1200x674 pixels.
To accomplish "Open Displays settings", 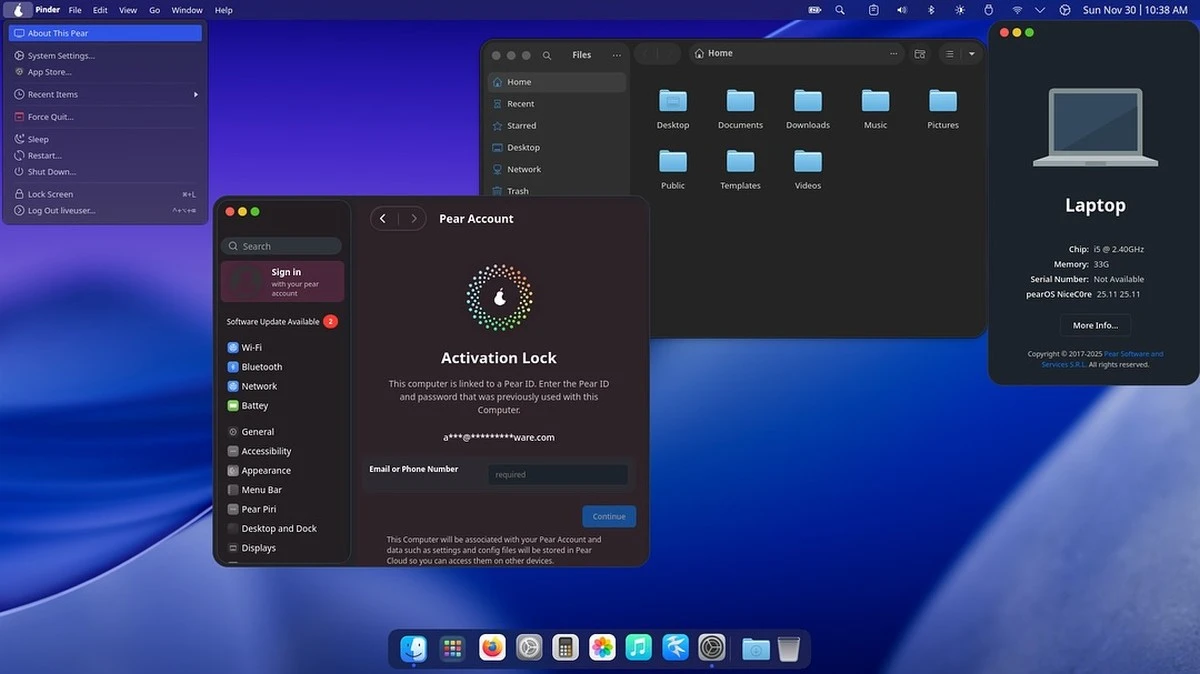I will tap(258, 547).
